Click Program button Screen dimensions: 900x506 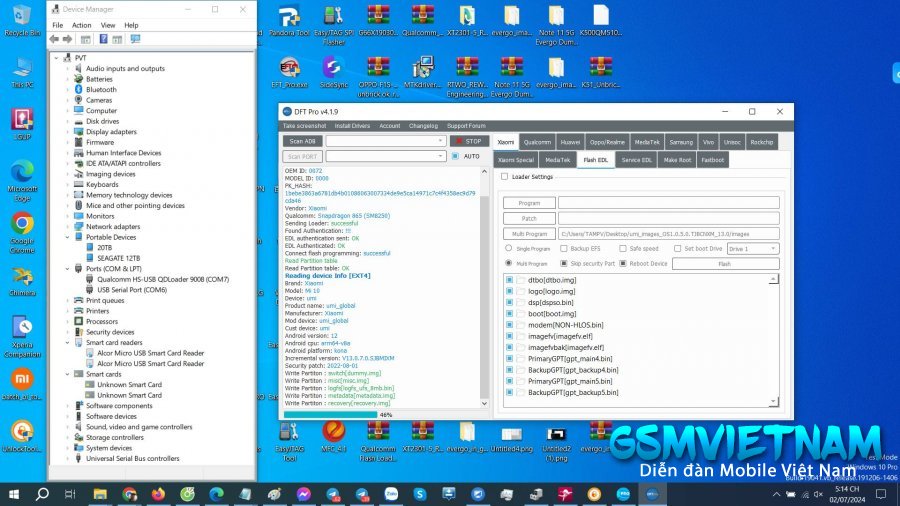point(529,203)
